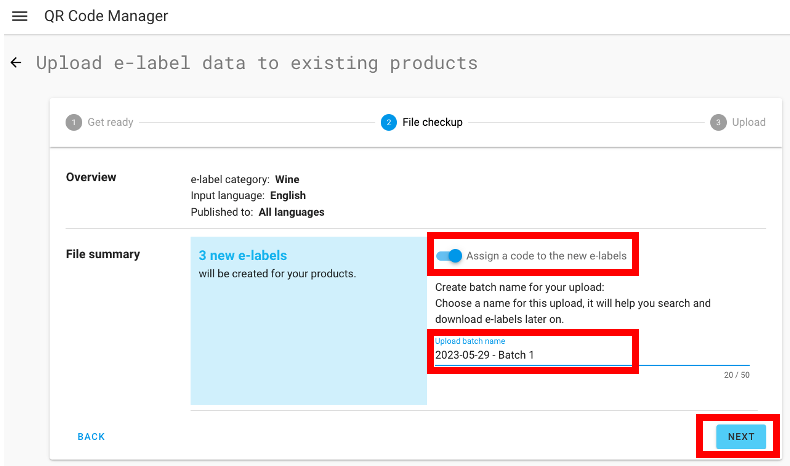Click the '20 / 50' character counter
Screen dimensions: 790x466
[x=736, y=376]
